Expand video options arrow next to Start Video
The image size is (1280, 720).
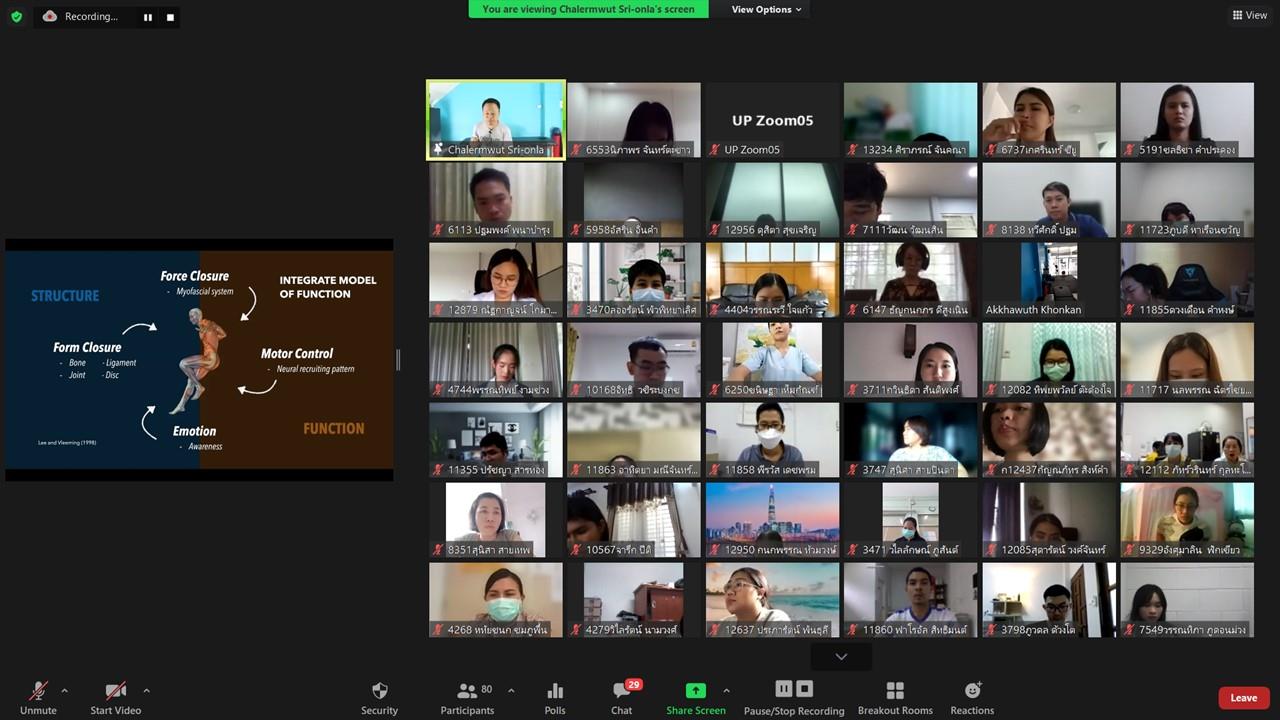click(146, 691)
